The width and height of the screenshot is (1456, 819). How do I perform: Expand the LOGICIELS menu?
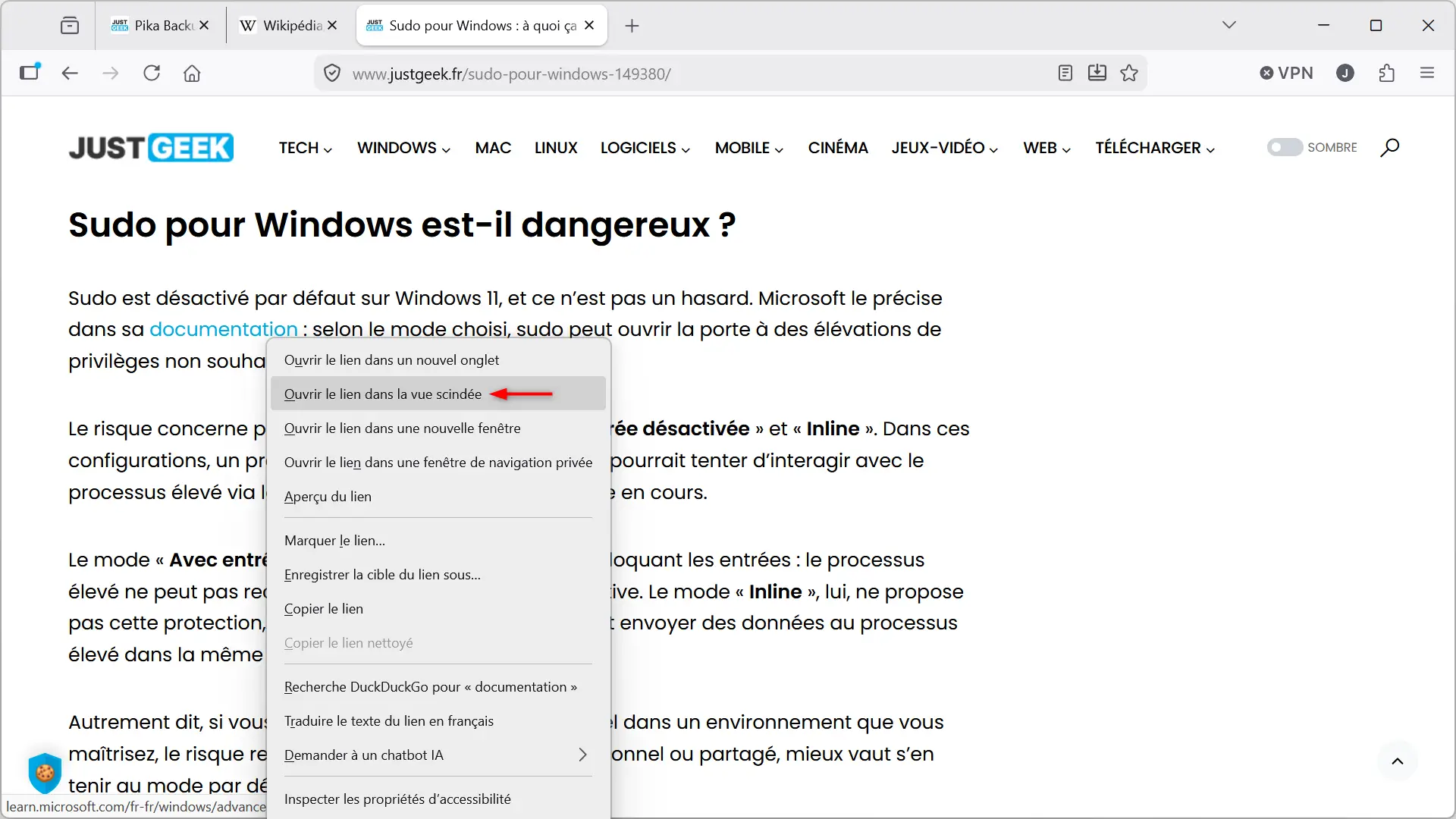coord(646,148)
